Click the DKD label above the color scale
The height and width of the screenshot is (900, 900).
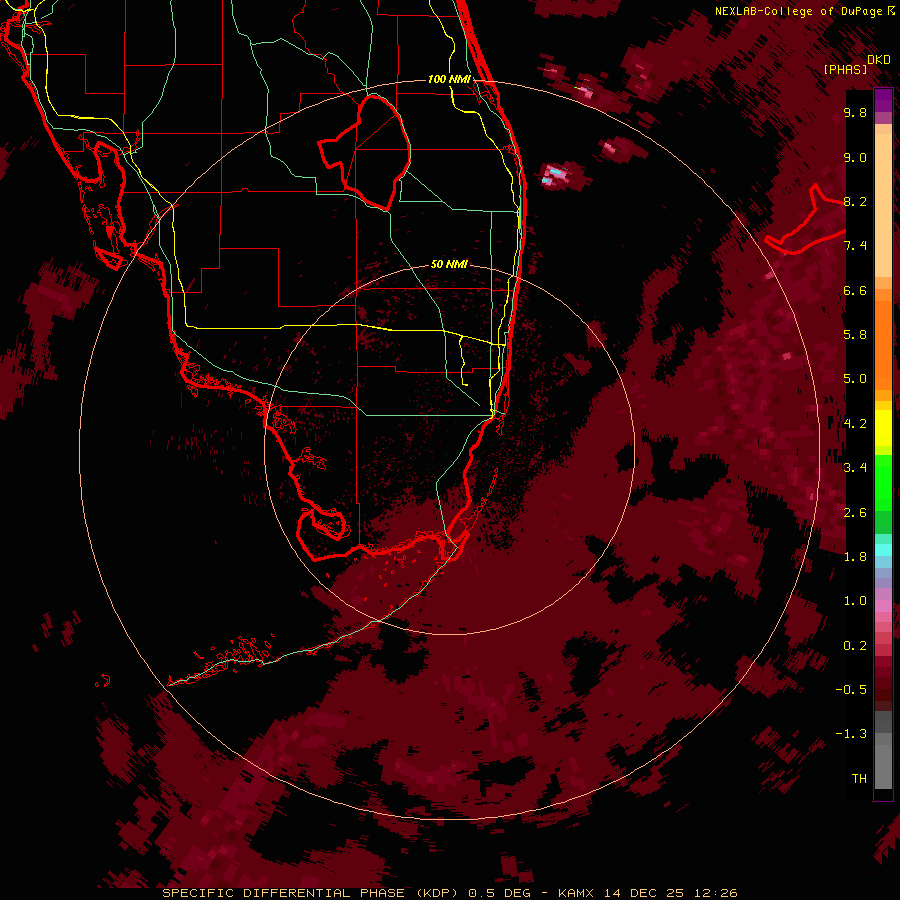tap(879, 60)
